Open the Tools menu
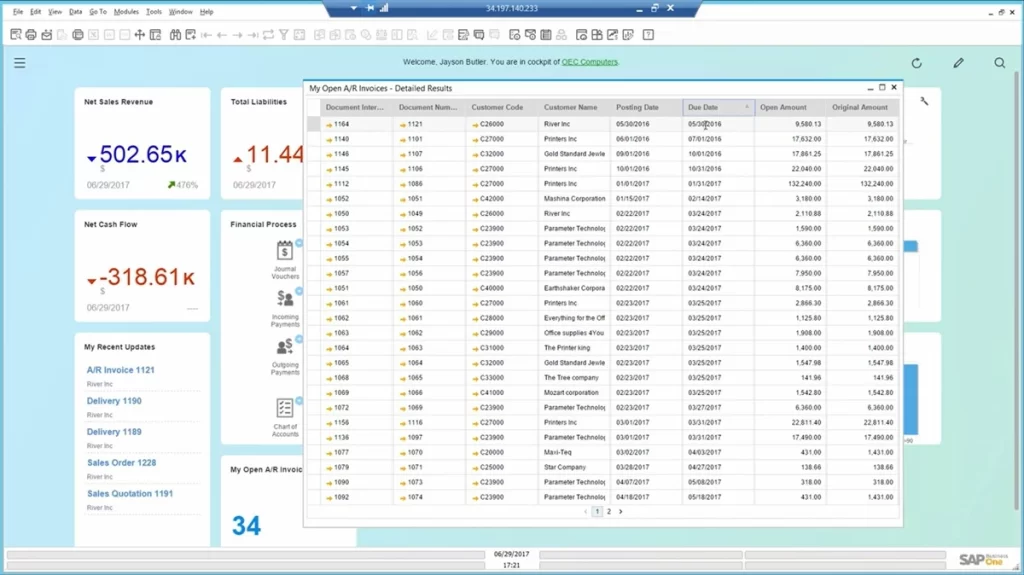Screen dimensions: 1024x575 point(153,12)
